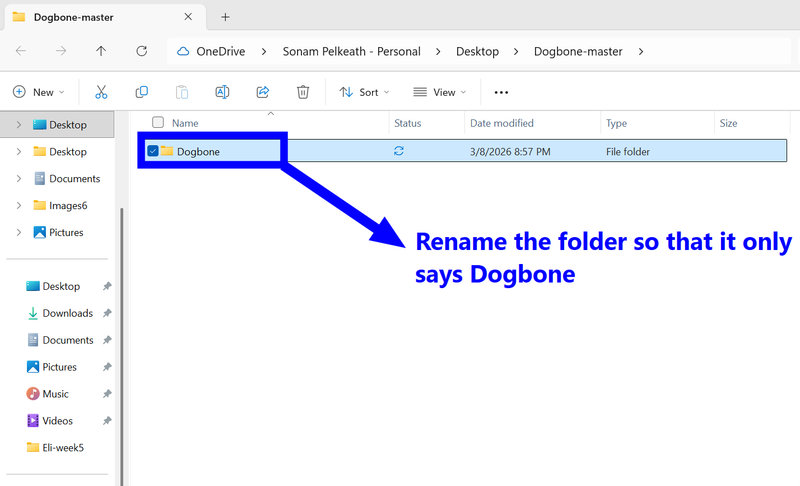Viewport: 800px width, 486px height.
Task: Refresh the current folder view
Action: [x=141, y=51]
